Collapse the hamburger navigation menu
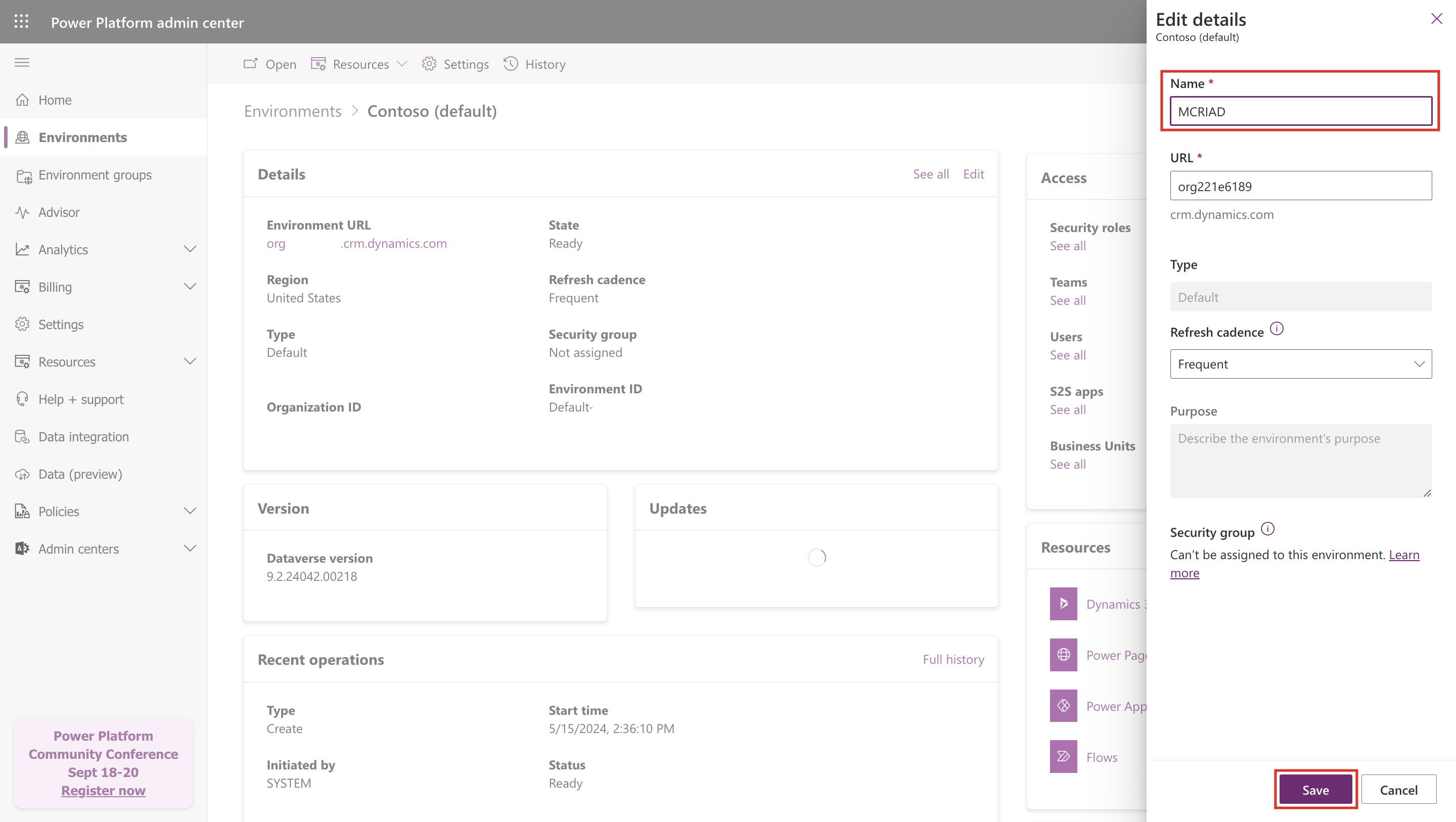The height and width of the screenshot is (822, 1456). pyautogui.click(x=21, y=62)
